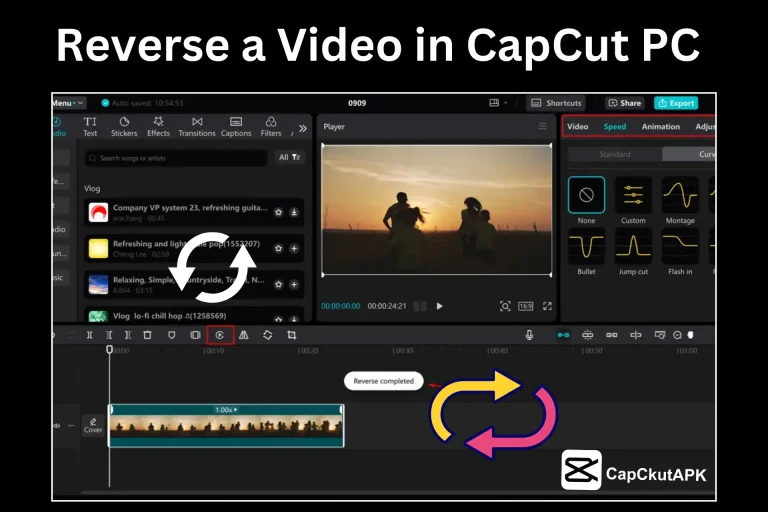Expand more panel tabs with double chevron
Screen dimensions: 768x512
303,128
